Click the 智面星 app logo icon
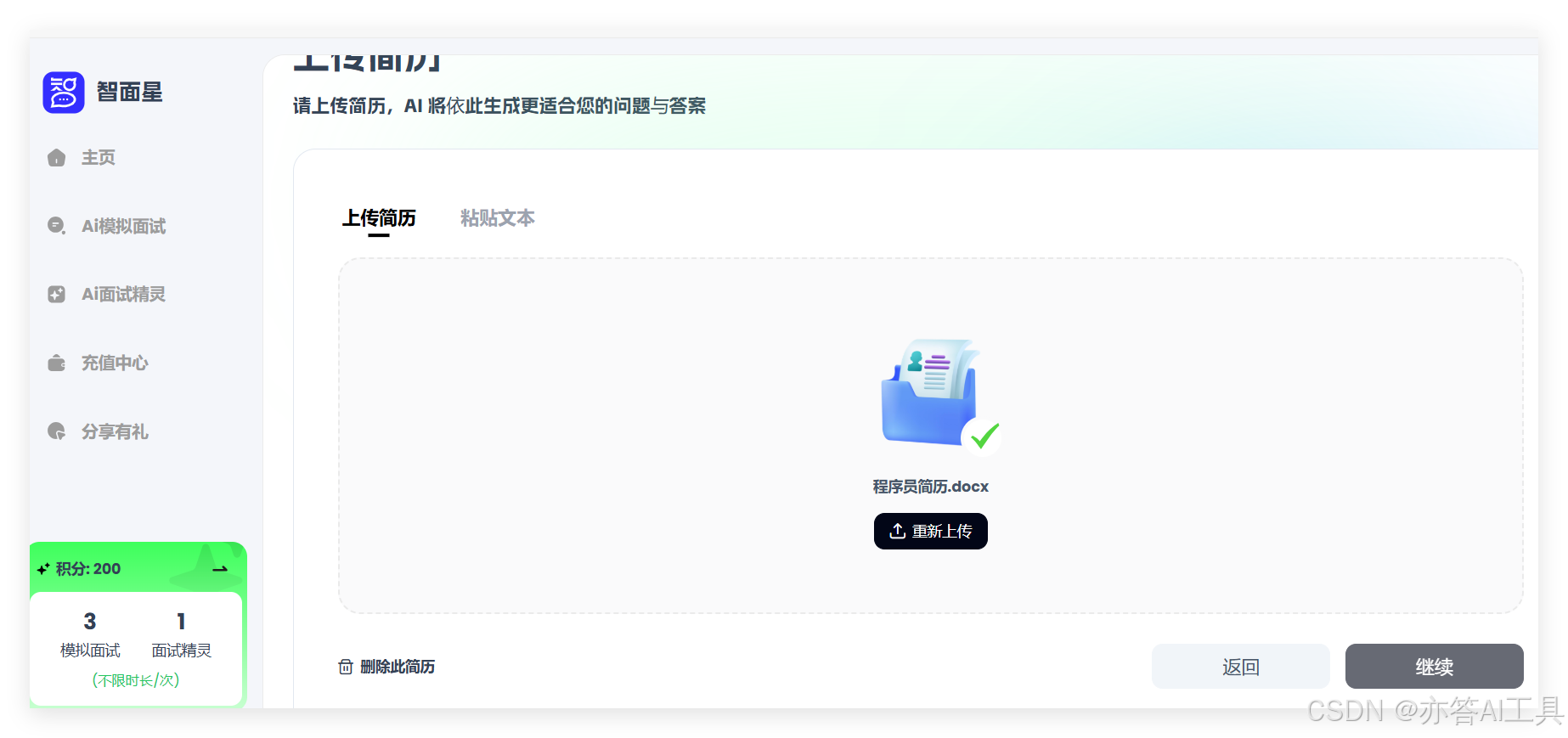1568x738 pixels. pyautogui.click(x=64, y=93)
